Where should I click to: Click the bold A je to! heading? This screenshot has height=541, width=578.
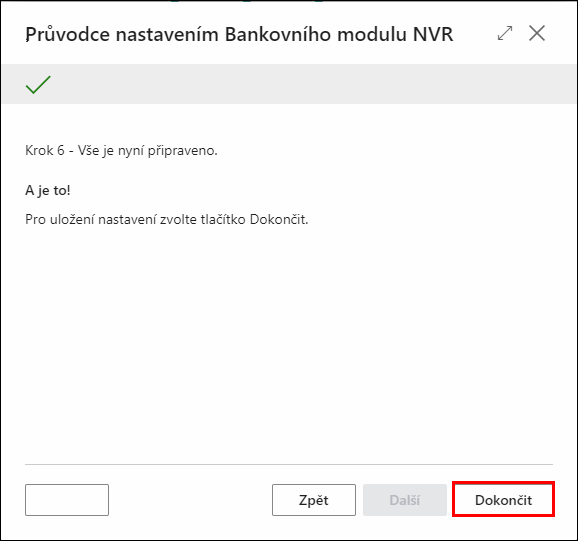(x=48, y=191)
